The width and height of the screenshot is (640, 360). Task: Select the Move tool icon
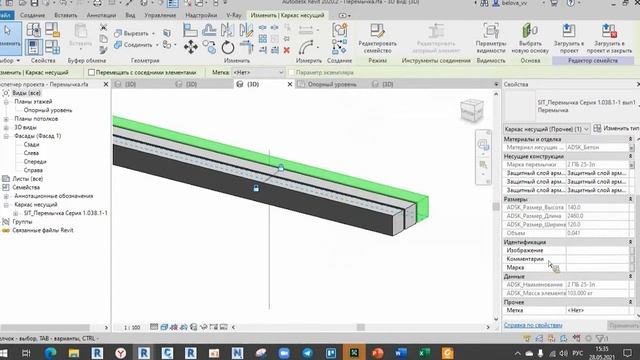pyautogui.click(x=191, y=47)
